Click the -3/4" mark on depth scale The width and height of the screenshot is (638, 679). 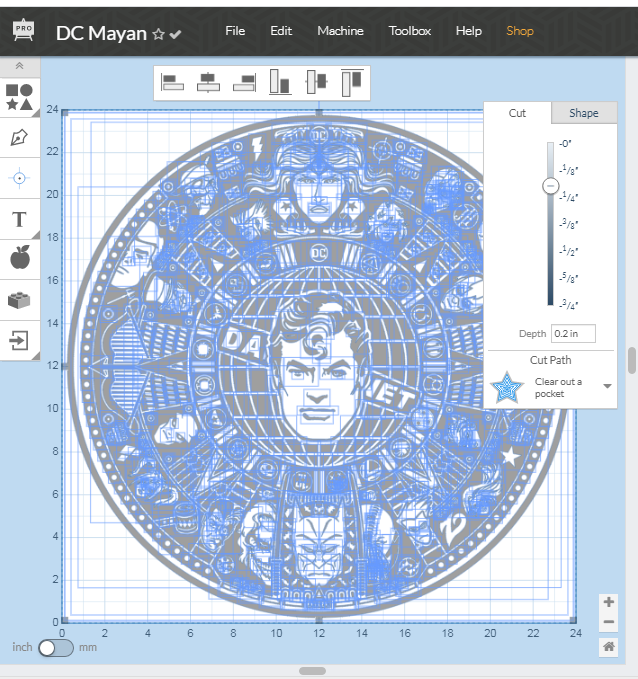(x=569, y=305)
